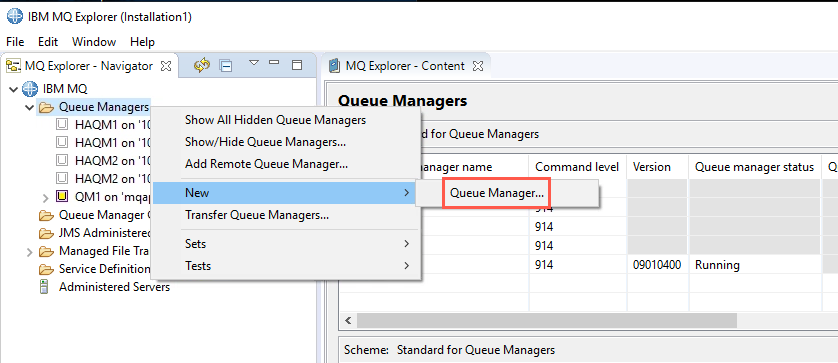Click the Queue Managers content heading
Screen dimensions: 838x363
tap(403, 101)
